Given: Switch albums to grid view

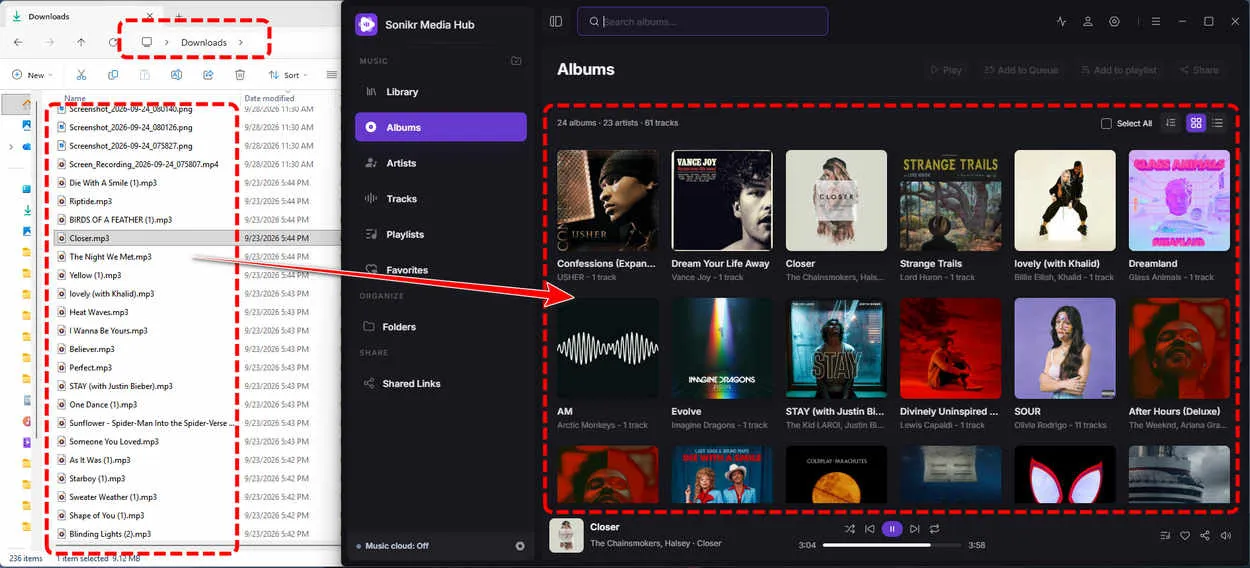Looking at the screenshot, I should [1195, 123].
